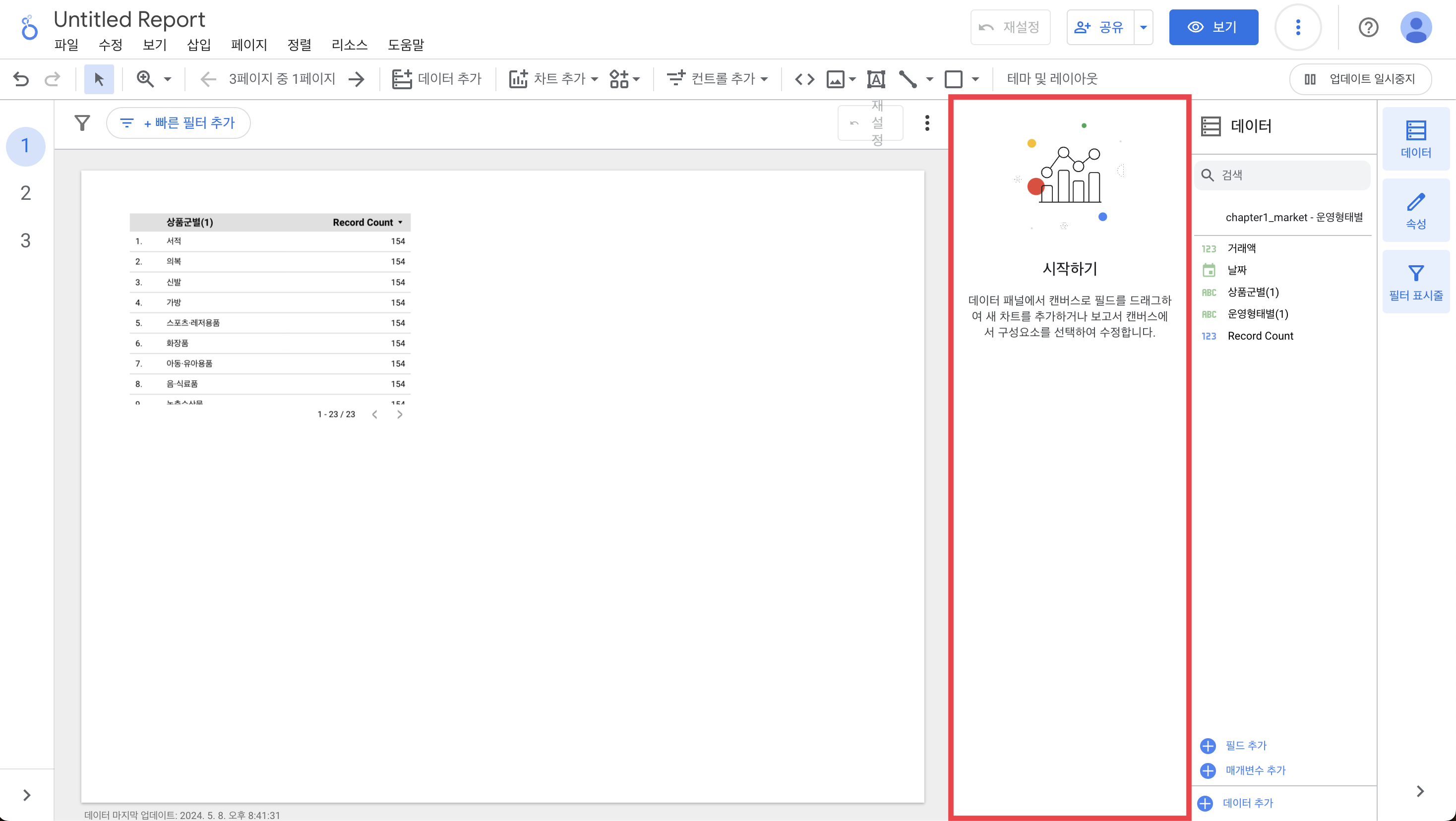This screenshot has height=821, width=1456.
Task: Pause updates with 업데이트 일시중지 toggle
Action: point(1360,78)
